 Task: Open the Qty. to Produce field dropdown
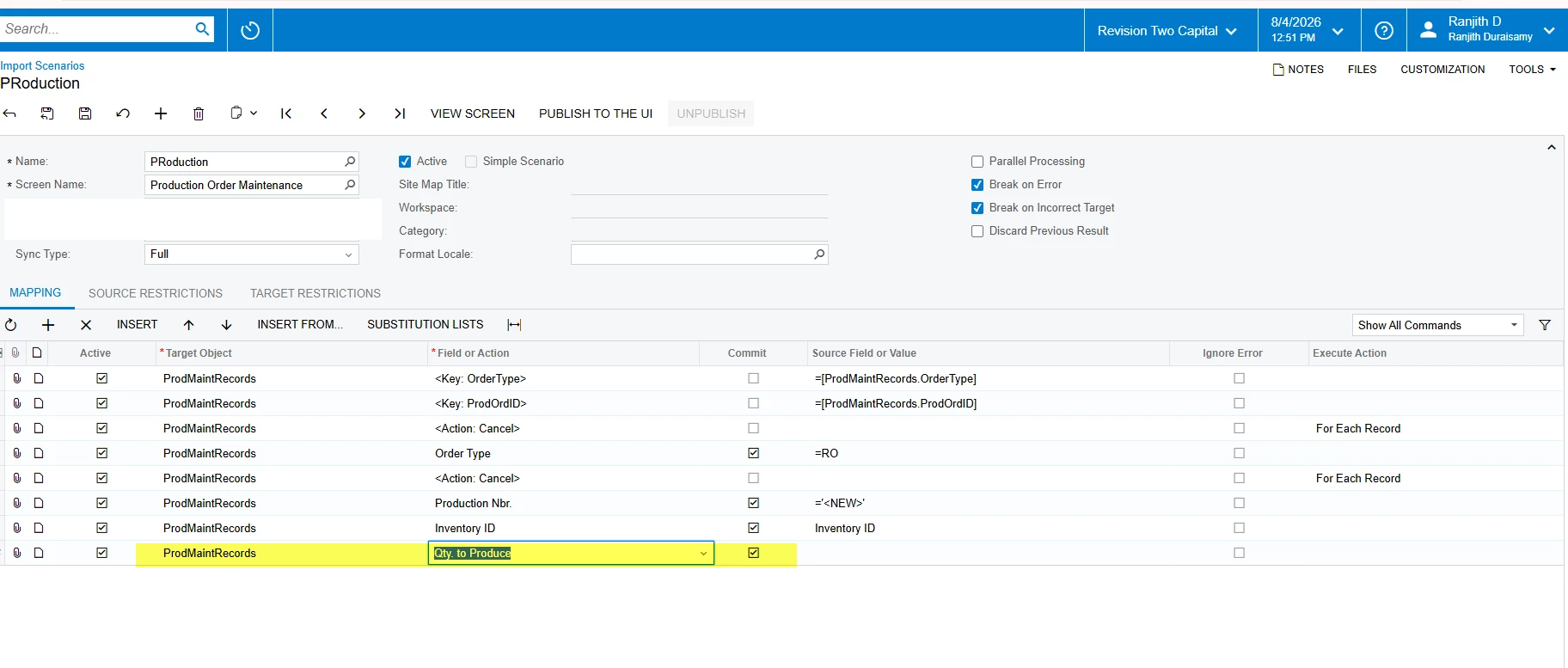[x=703, y=554]
